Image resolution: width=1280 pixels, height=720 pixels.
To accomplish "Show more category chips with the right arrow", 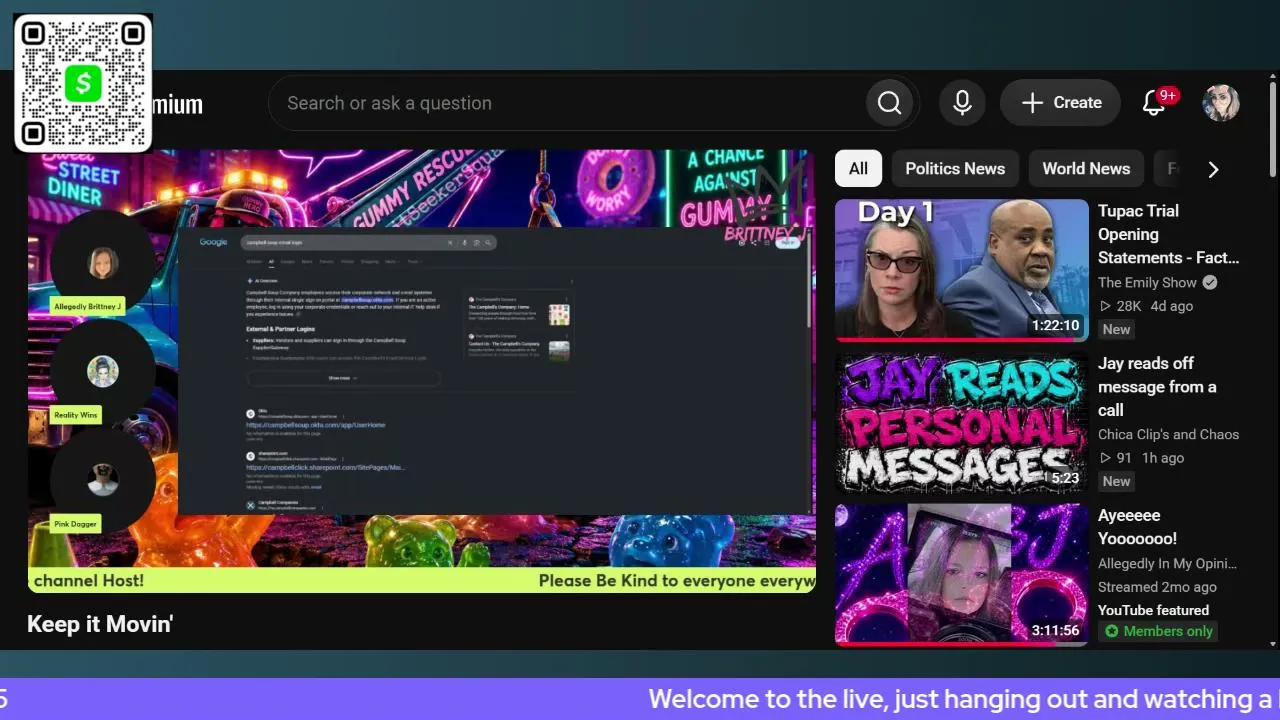I will [1213, 169].
